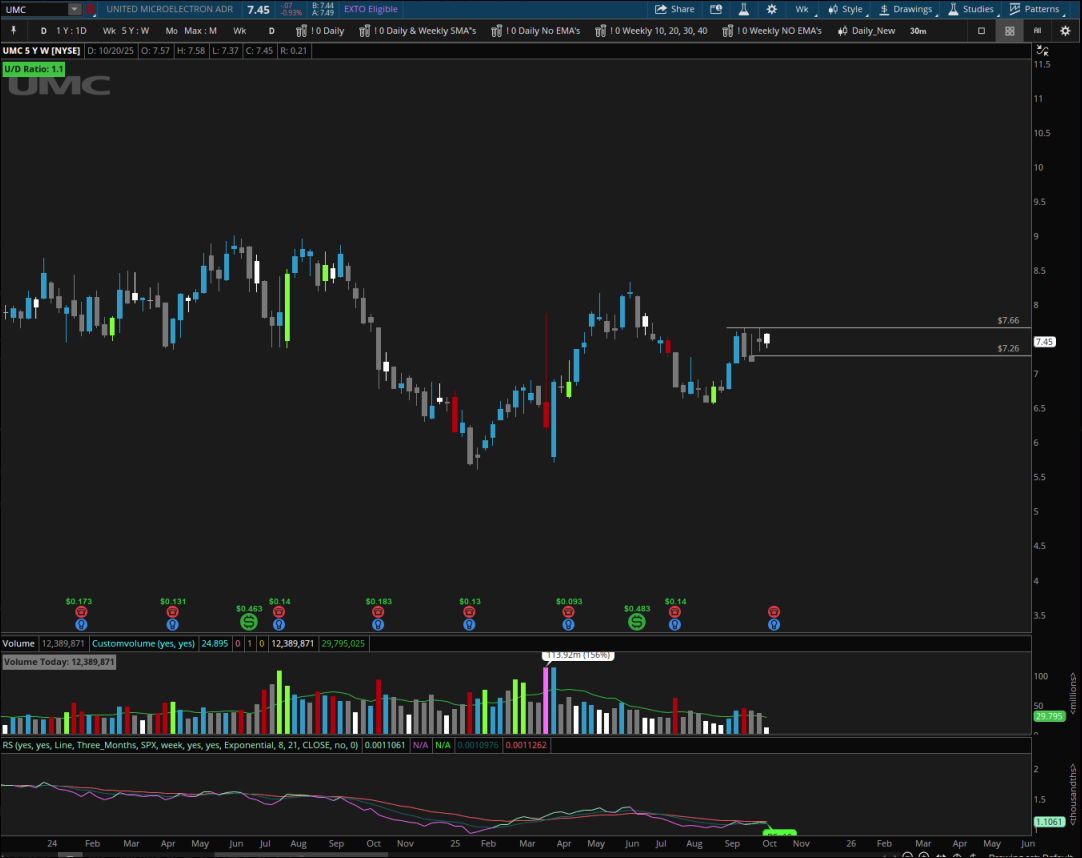Image resolution: width=1082 pixels, height=858 pixels.
Task: Click the red clipboard link icon beside symbol
Action: (x=90, y=10)
